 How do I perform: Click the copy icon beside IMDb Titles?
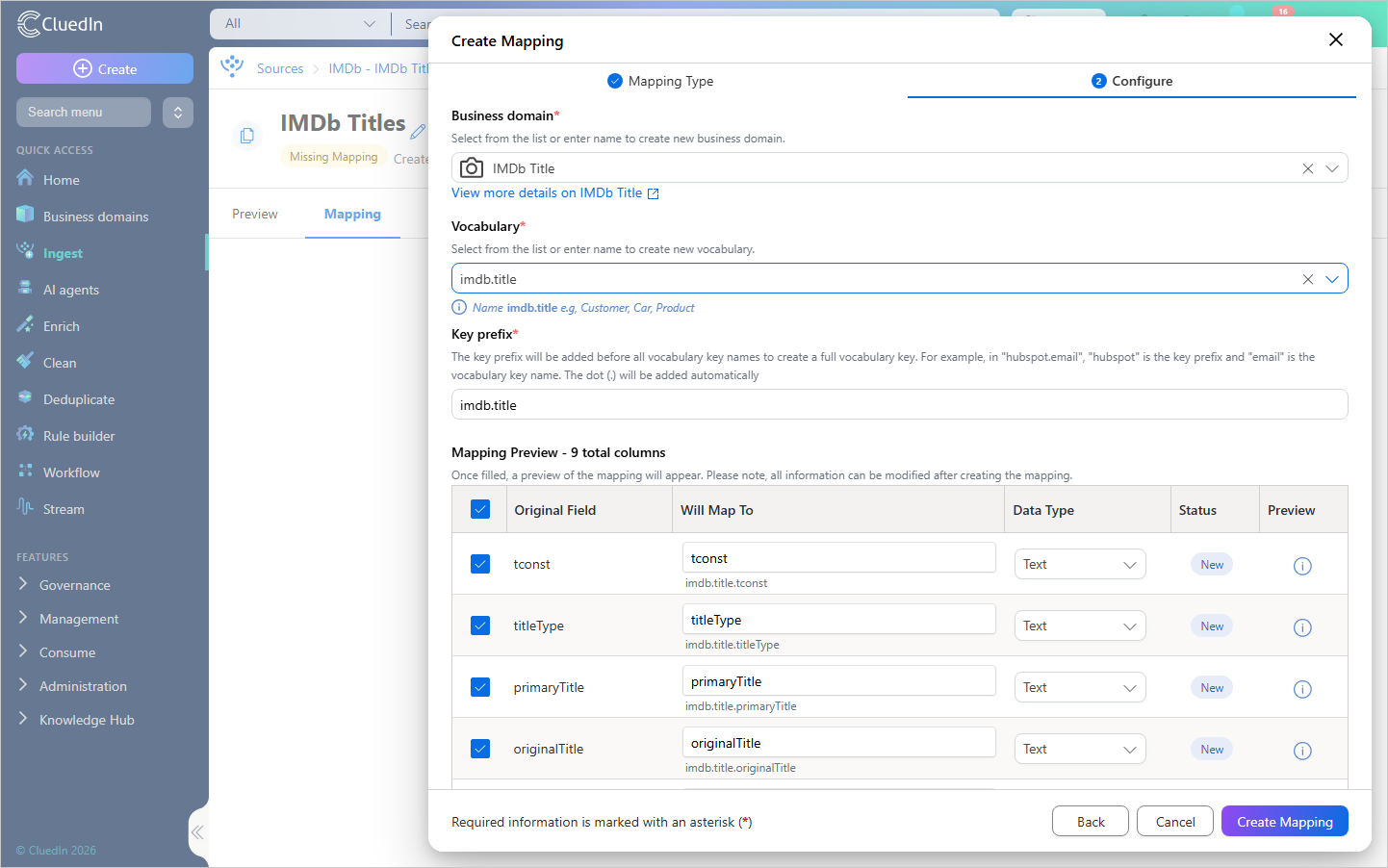click(x=247, y=136)
